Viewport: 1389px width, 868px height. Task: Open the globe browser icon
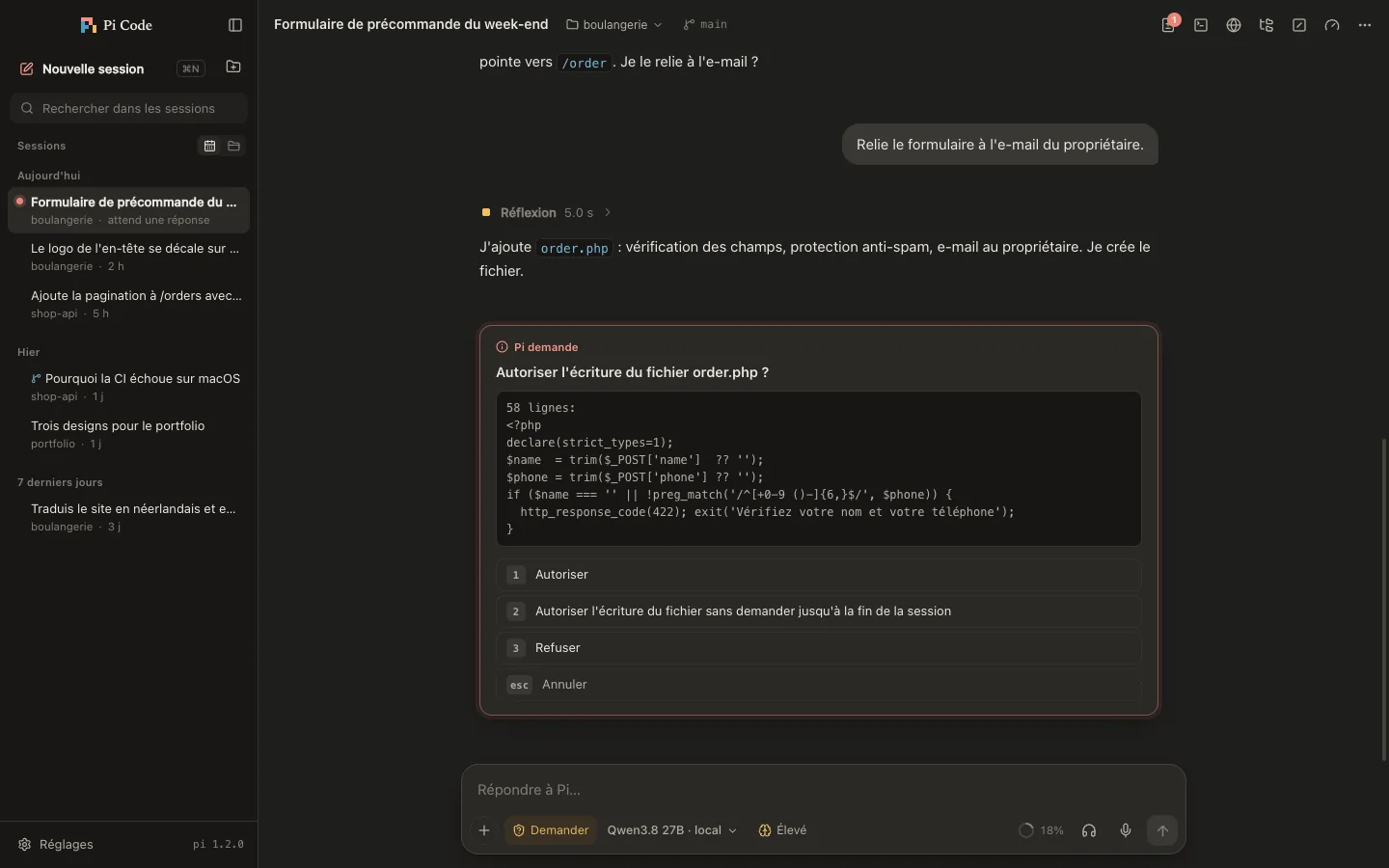coord(1234,25)
